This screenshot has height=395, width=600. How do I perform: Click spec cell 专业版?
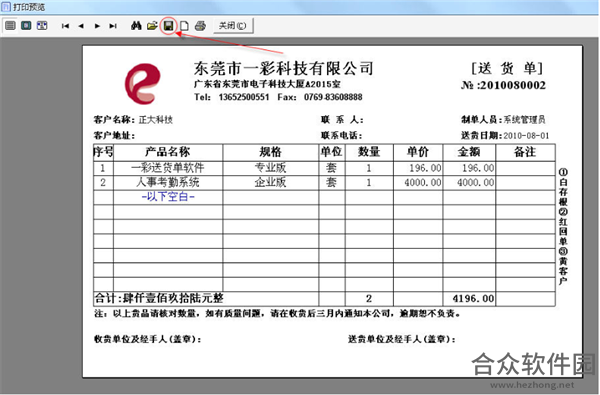tap(271, 168)
